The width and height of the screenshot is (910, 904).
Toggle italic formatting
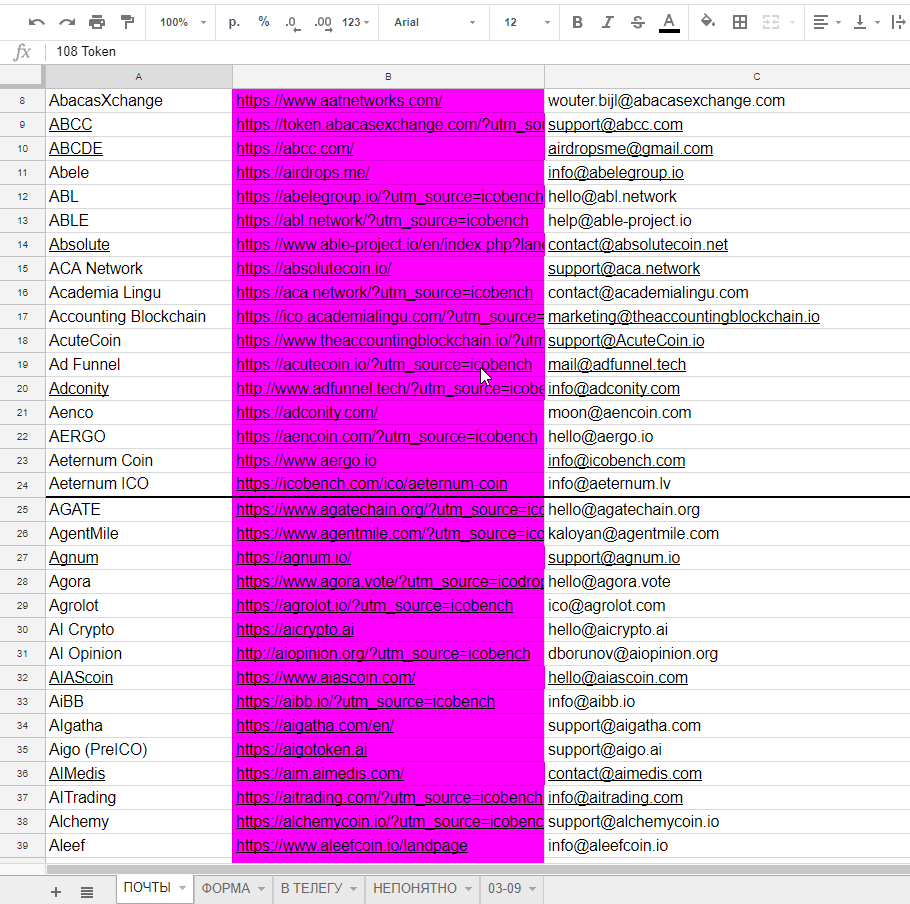point(608,22)
